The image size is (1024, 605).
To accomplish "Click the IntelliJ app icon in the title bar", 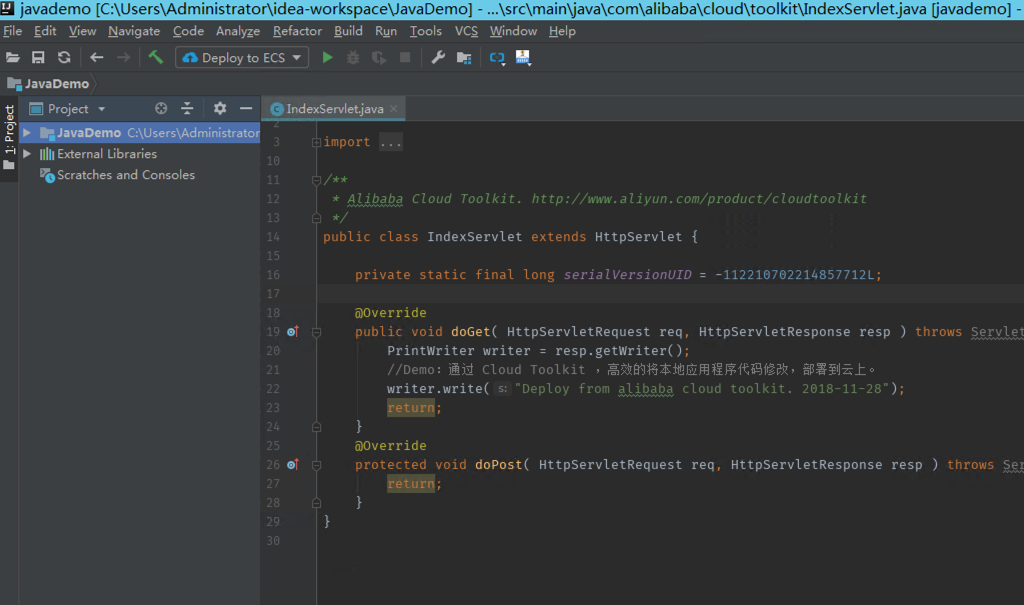I will [x=8, y=8].
